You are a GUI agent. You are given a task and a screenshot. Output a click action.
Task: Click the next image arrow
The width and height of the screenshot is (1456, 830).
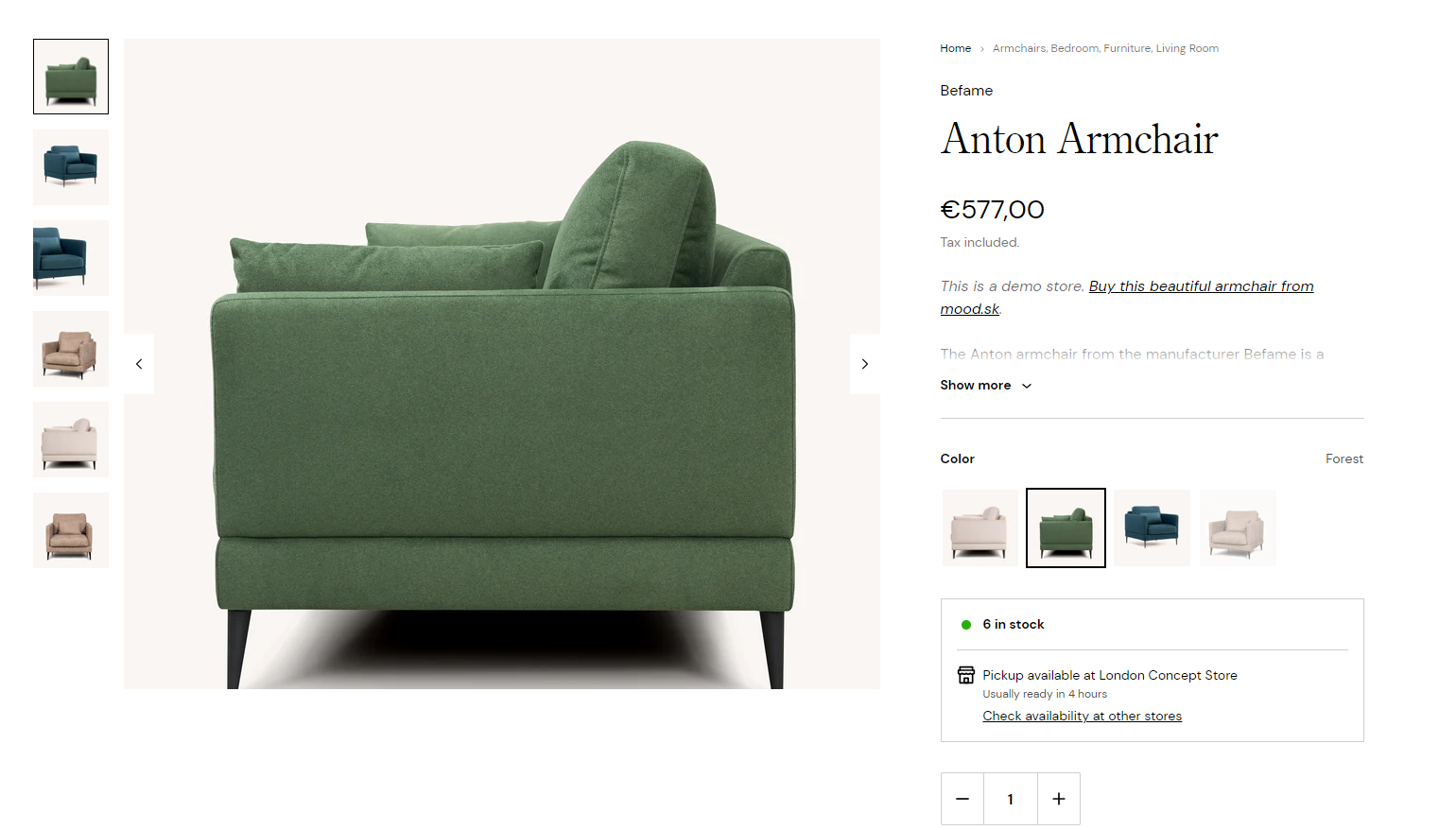pos(864,364)
